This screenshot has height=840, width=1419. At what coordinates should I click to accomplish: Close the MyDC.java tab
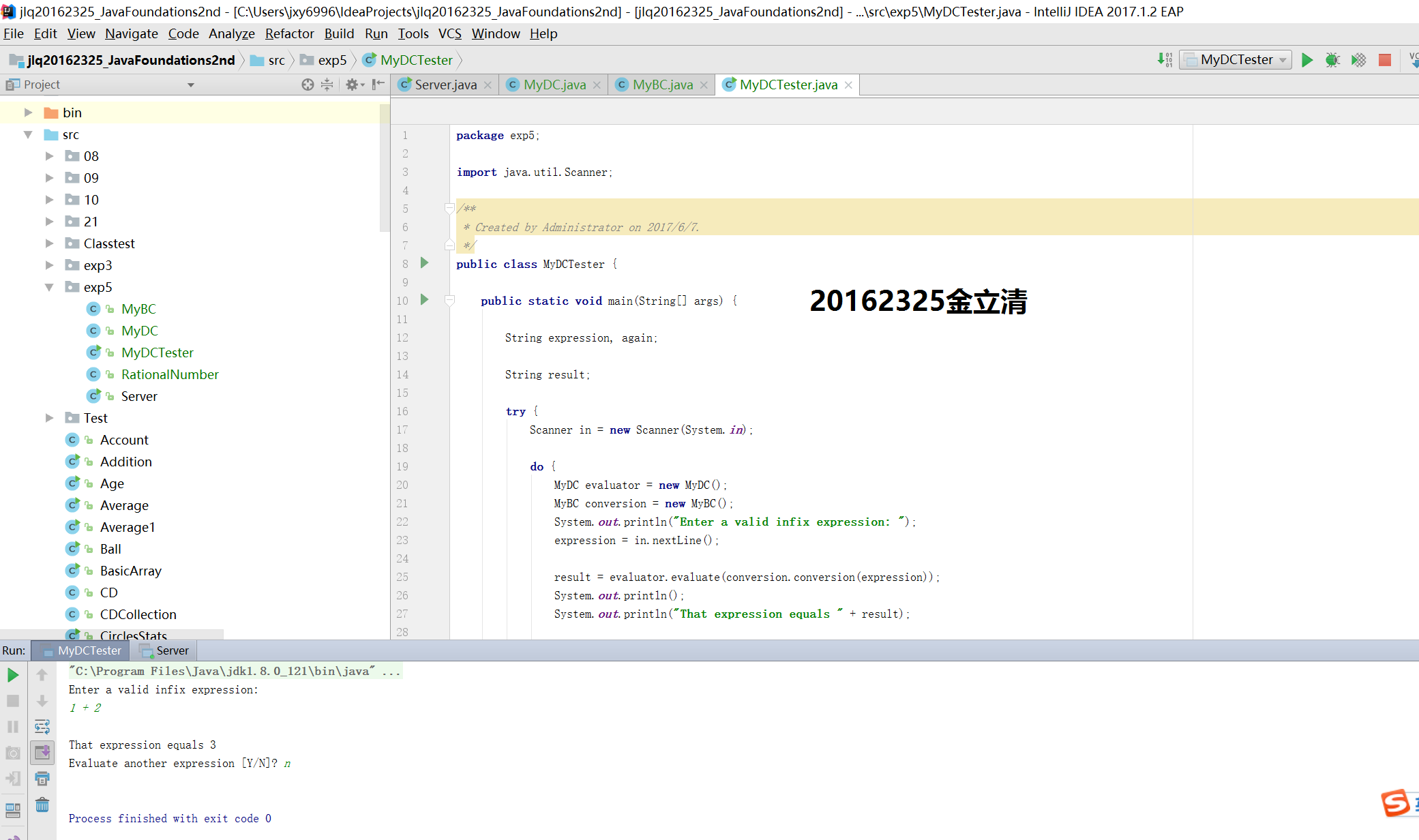click(597, 85)
